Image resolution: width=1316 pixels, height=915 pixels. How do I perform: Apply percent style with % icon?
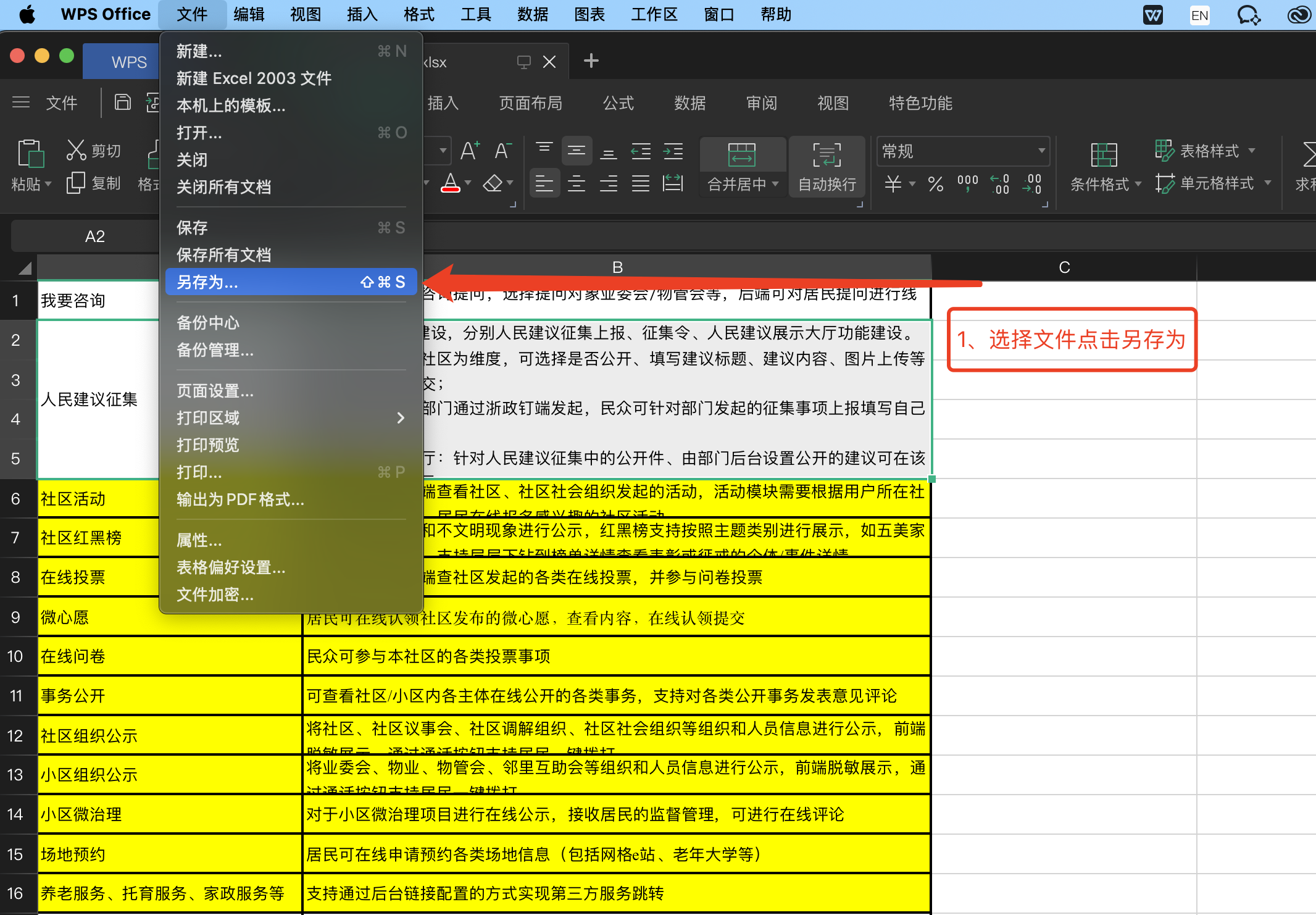[935, 183]
